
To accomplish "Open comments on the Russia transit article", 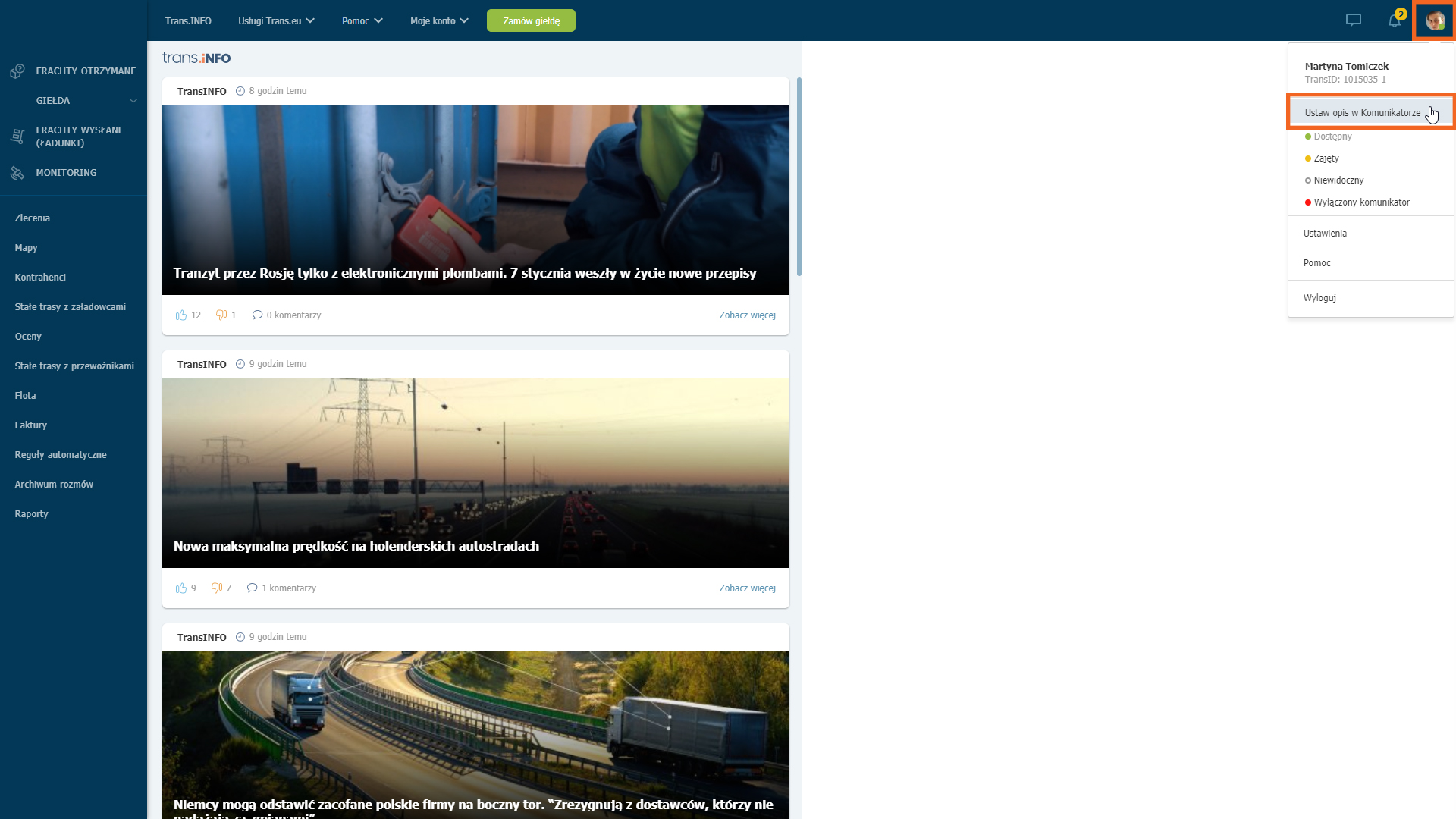I will click(x=287, y=315).
